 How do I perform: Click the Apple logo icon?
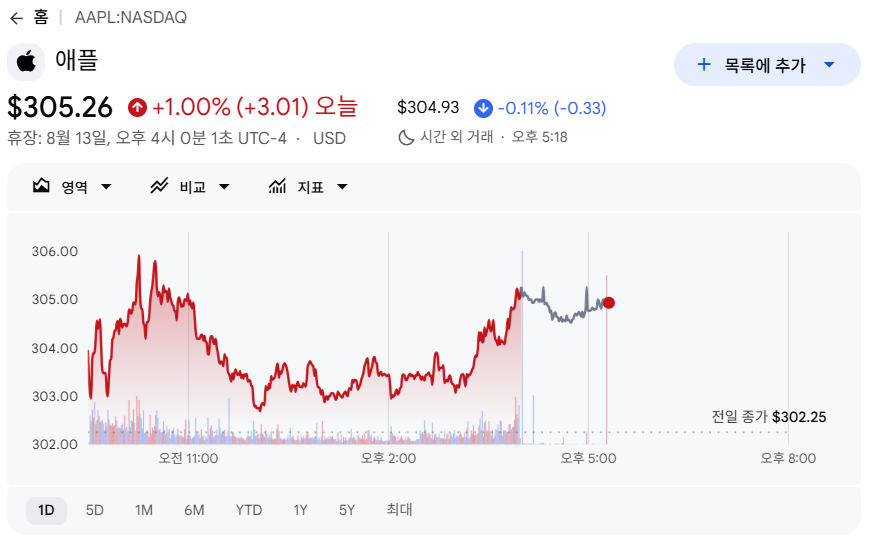[x=26, y=62]
